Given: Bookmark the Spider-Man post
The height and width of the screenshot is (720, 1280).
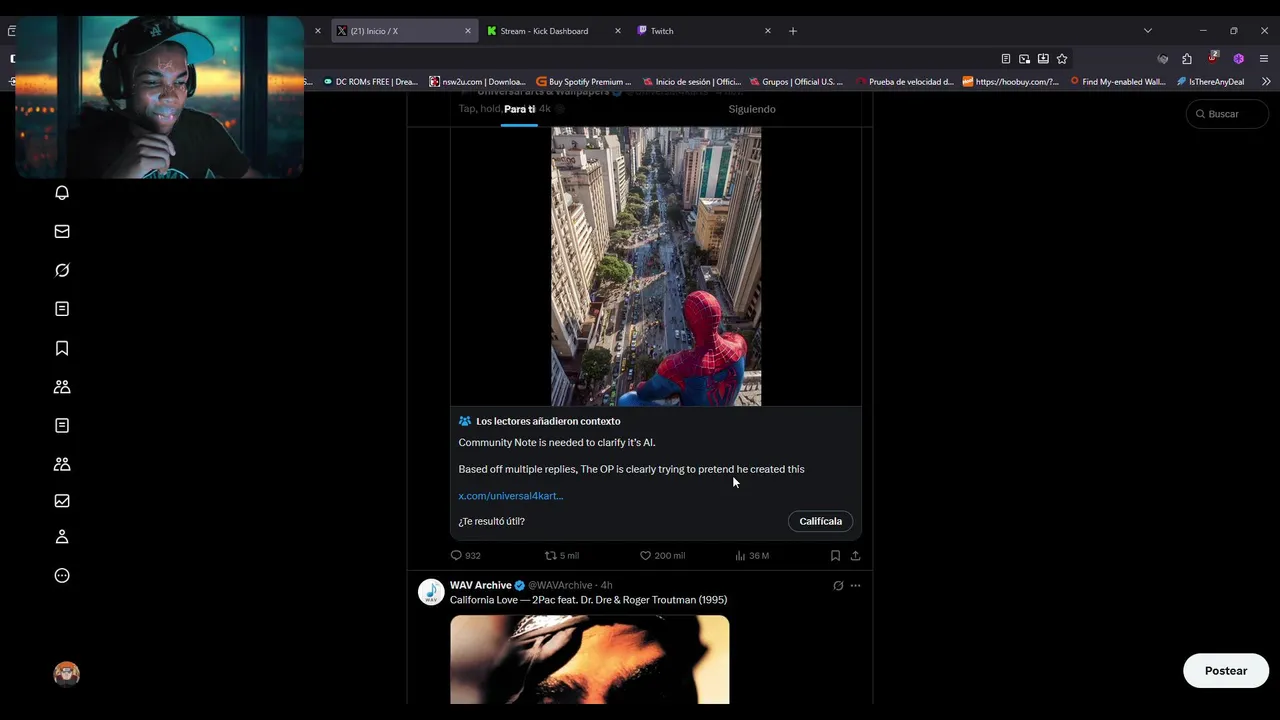Looking at the screenshot, I should coord(835,555).
